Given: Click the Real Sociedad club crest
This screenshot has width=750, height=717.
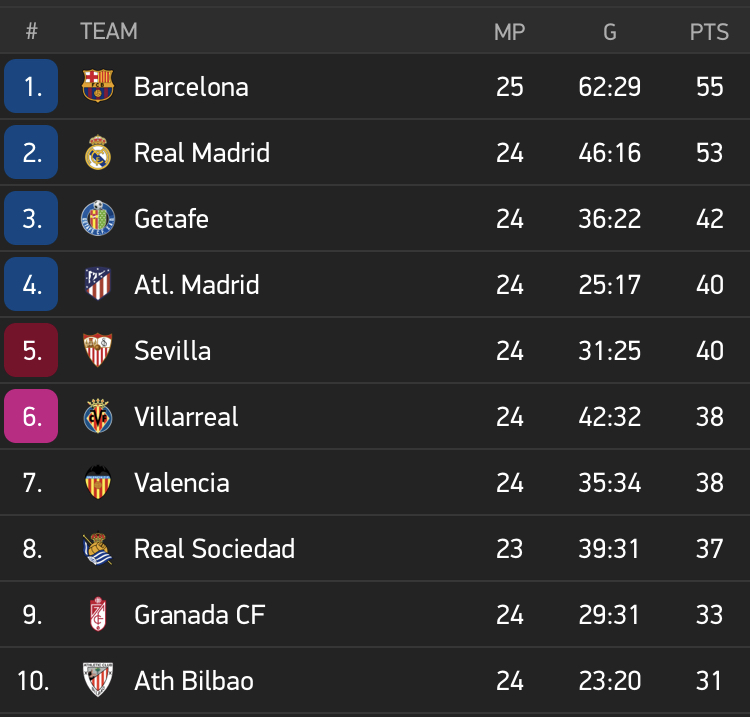Looking at the screenshot, I should pyautogui.click(x=98, y=548).
